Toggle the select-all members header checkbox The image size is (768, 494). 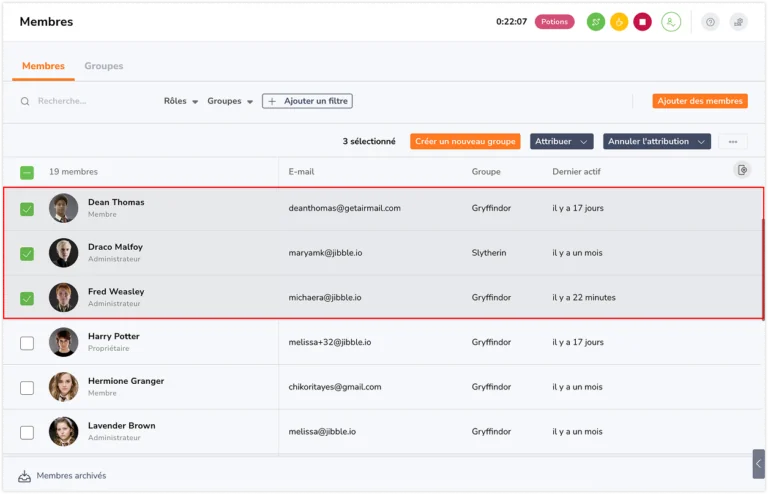[x=27, y=172]
